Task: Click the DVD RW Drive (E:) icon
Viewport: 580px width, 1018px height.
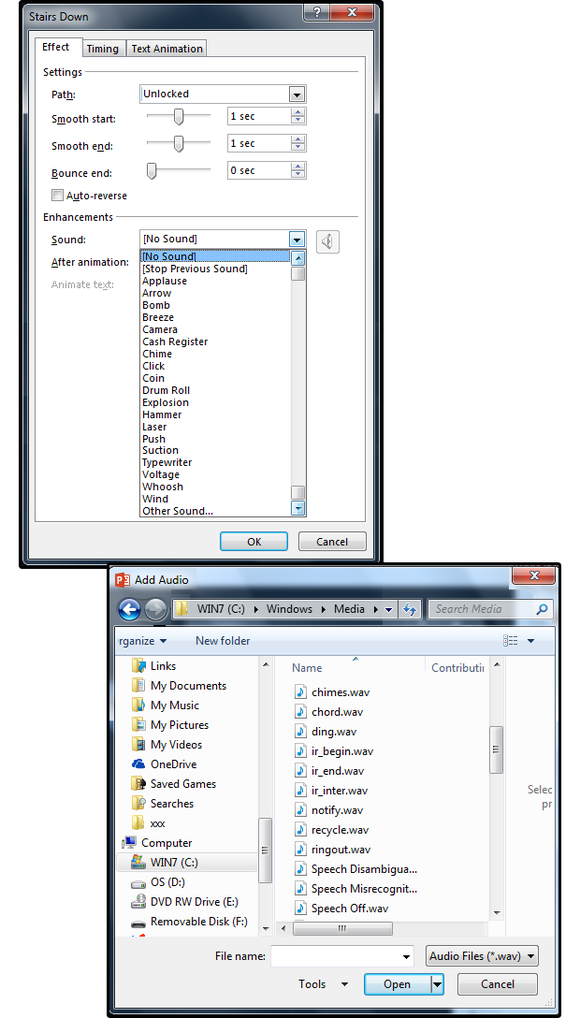Action: tap(138, 902)
